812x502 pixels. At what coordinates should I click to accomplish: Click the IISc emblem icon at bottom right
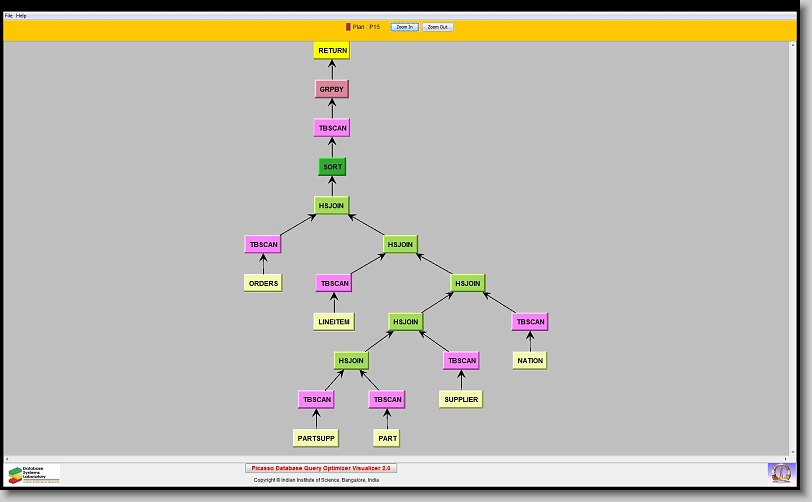779,471
